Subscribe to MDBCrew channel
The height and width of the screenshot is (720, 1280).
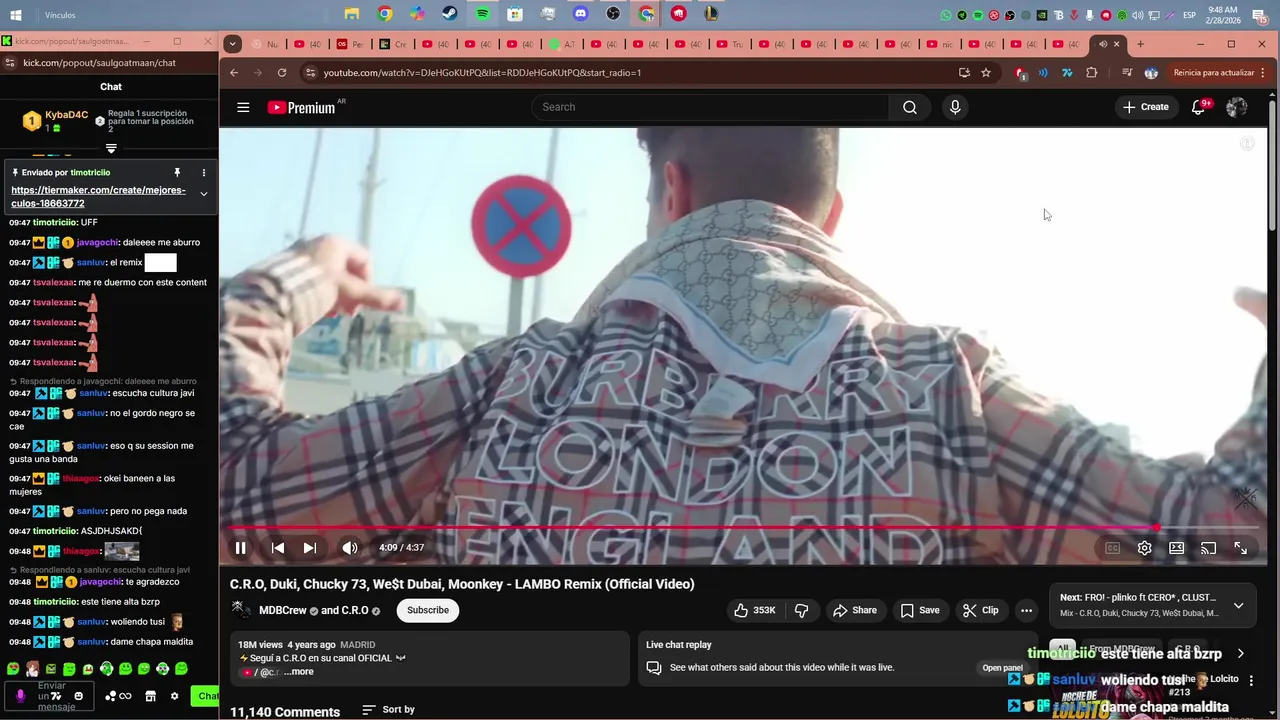tap(428, 610)
